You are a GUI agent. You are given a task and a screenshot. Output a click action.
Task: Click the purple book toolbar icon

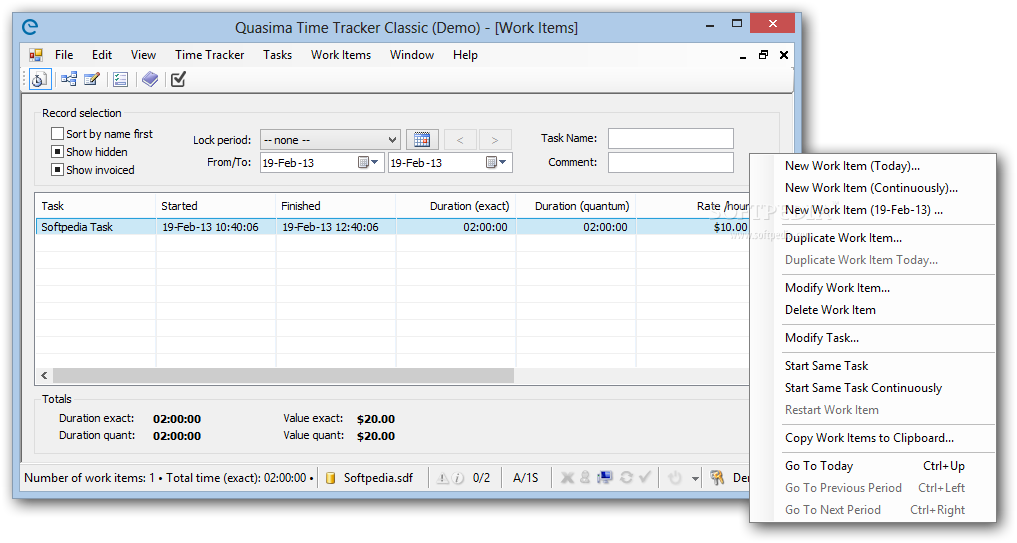click(150, 79)
